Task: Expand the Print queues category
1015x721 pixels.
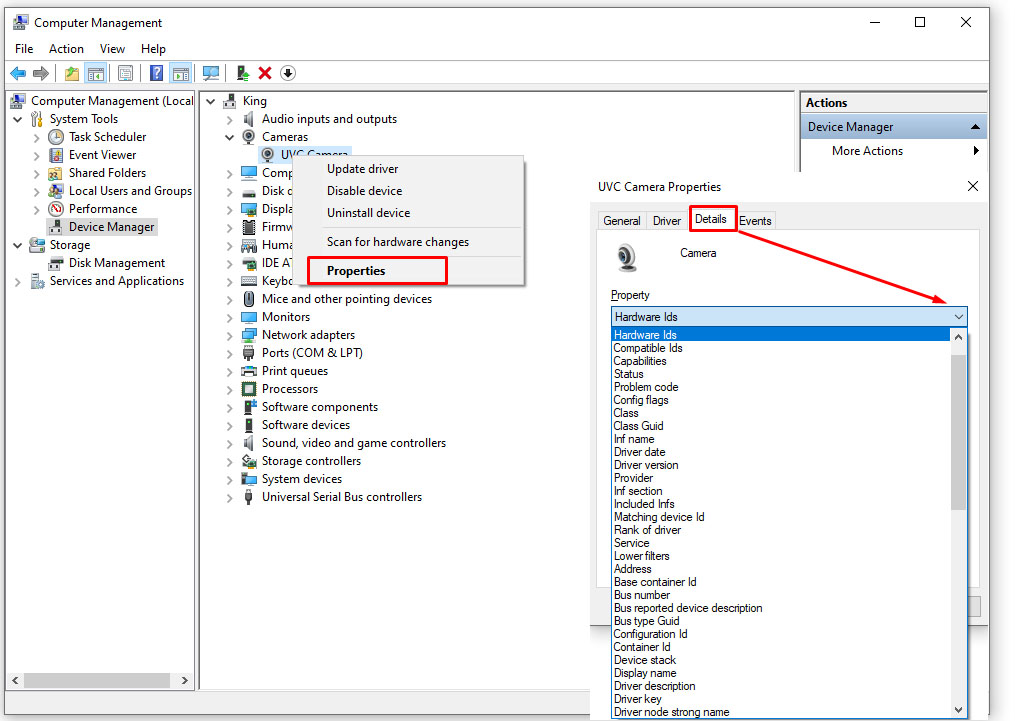Action: pos(229,372)
